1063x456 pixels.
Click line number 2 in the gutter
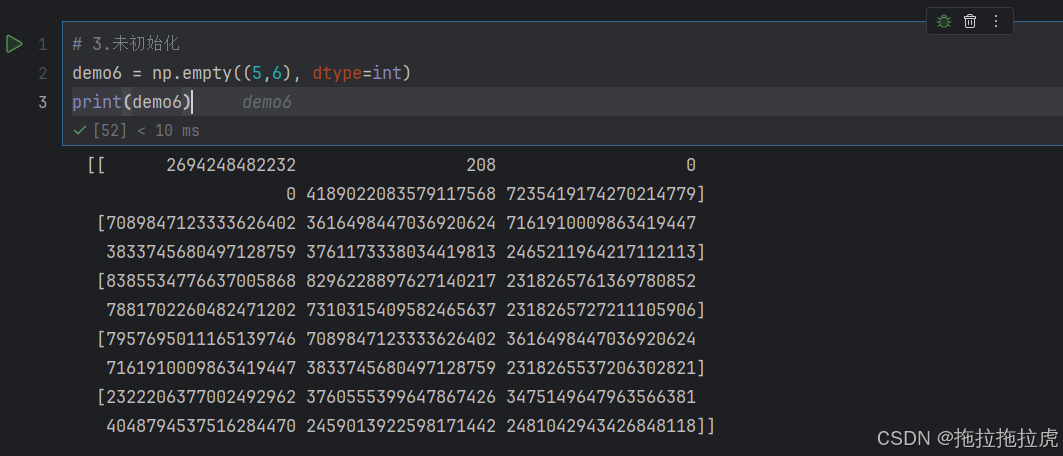pos(43,73)
